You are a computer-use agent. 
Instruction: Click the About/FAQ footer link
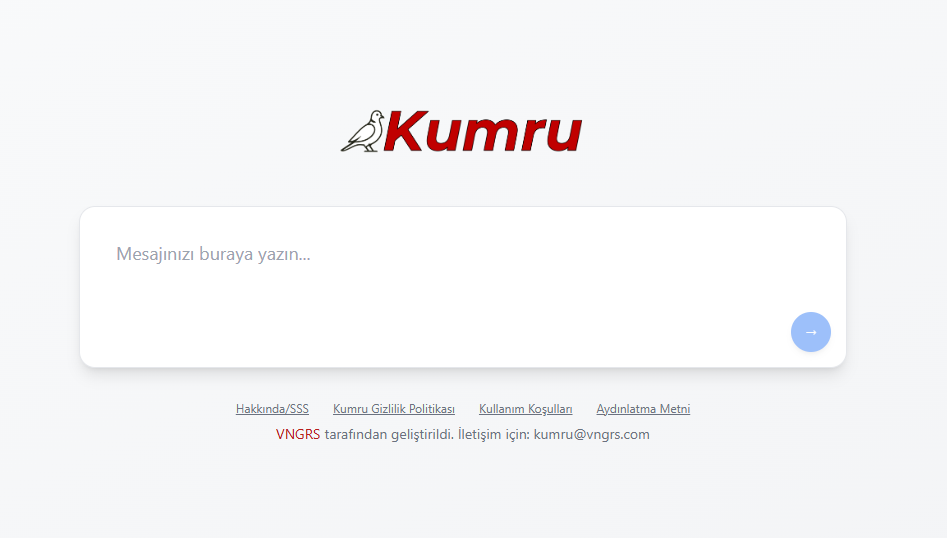coord(272,409)
